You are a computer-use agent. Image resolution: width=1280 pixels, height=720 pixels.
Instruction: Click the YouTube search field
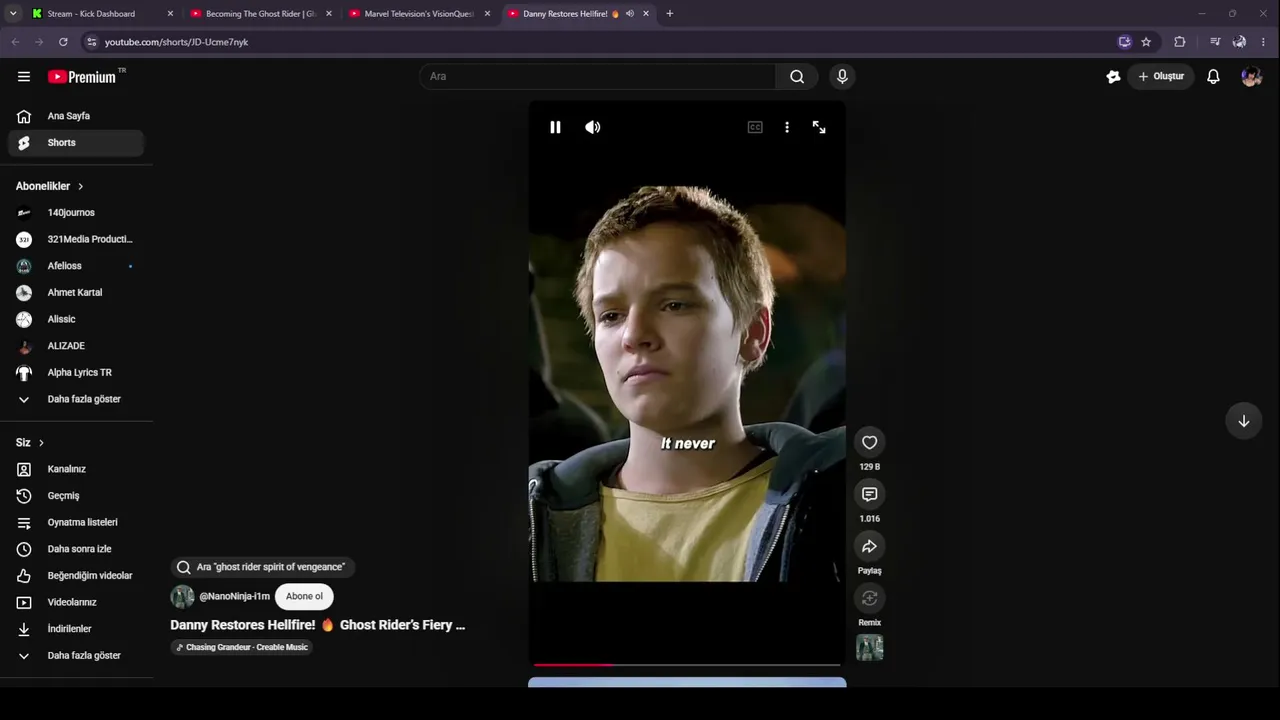coord(597,76)
